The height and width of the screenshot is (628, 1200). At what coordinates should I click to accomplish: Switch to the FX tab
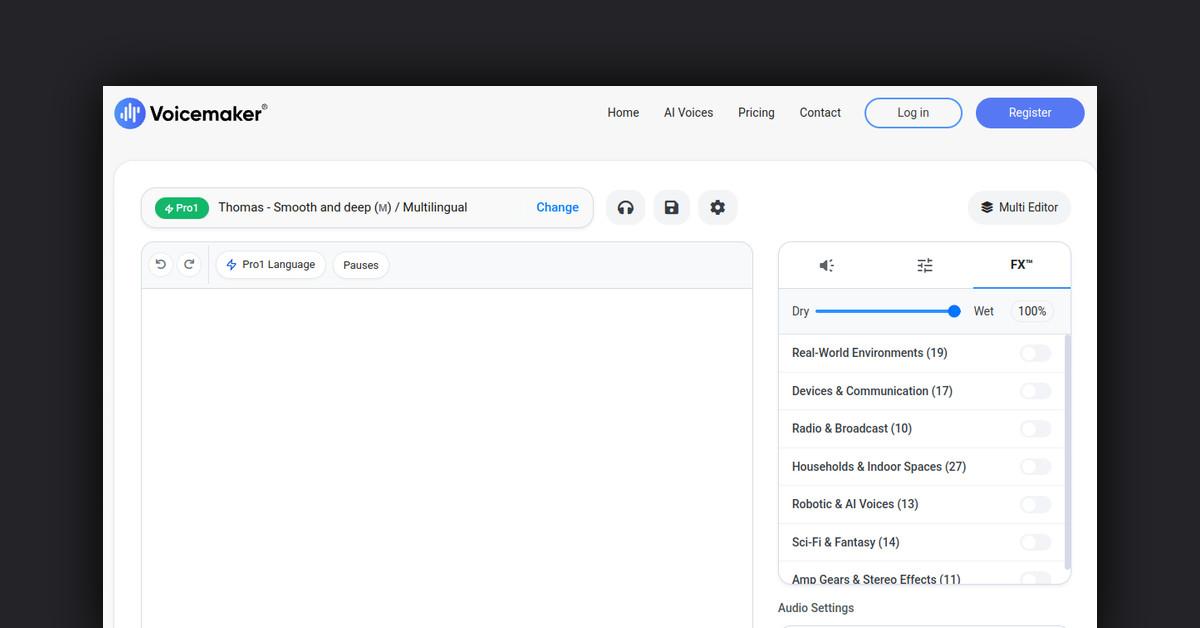point(1021,265)
